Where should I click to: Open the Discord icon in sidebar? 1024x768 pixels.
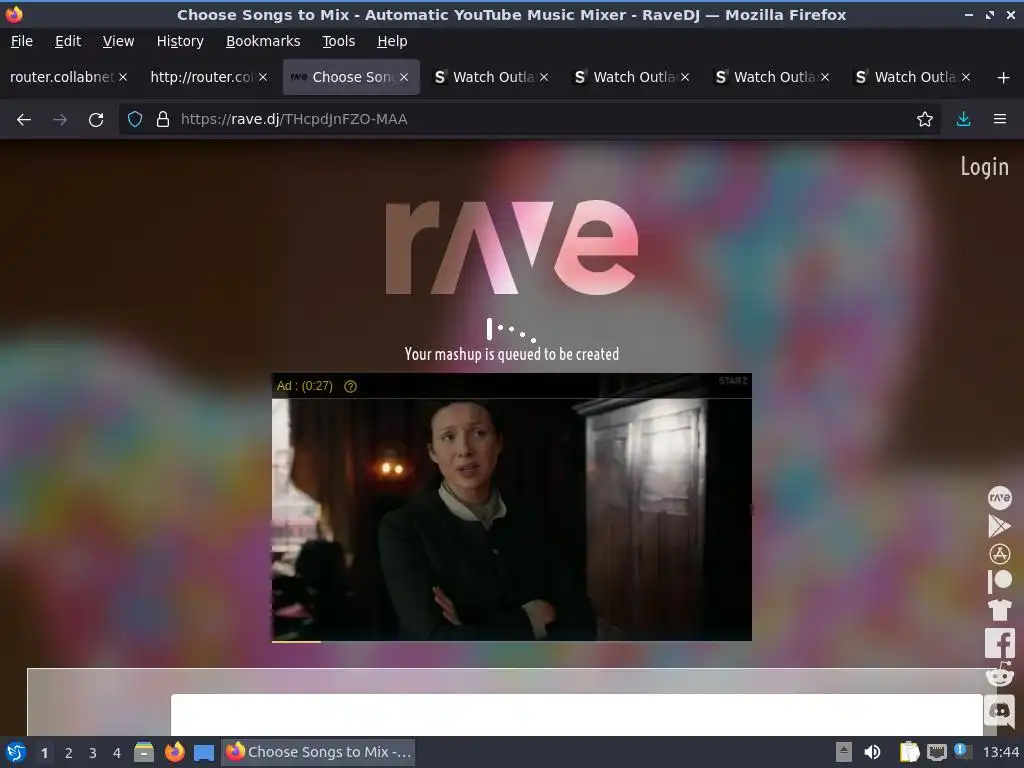pos(999,711)
